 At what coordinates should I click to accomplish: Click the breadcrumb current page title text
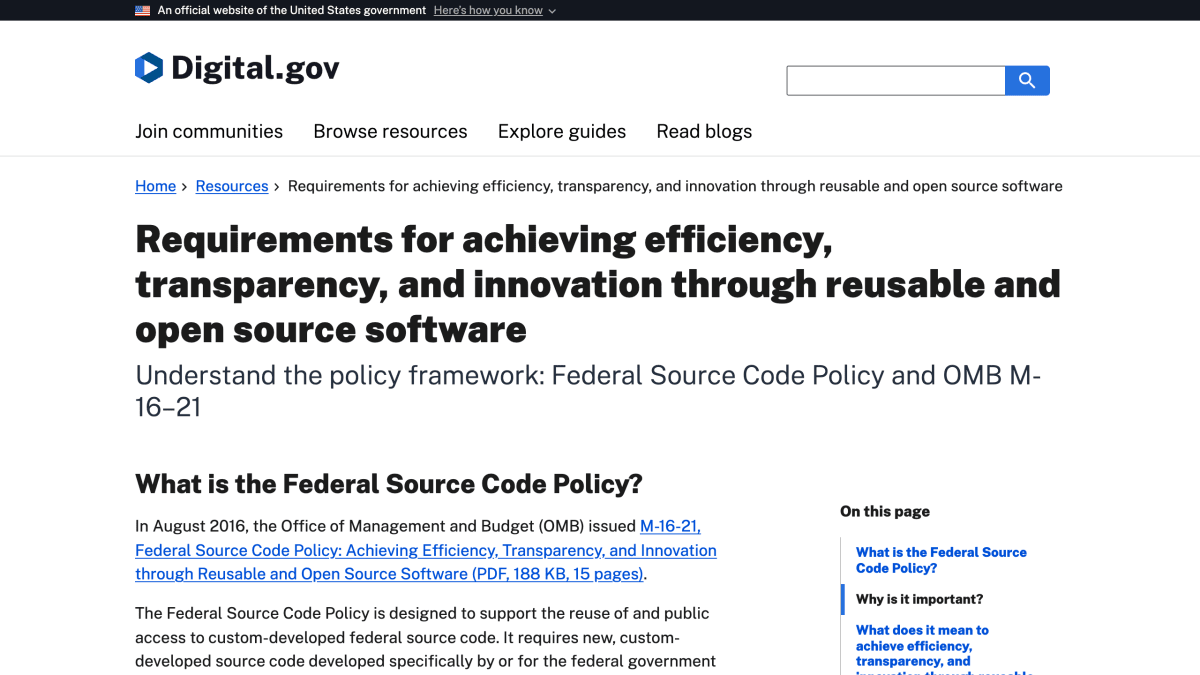pos(675,186)
